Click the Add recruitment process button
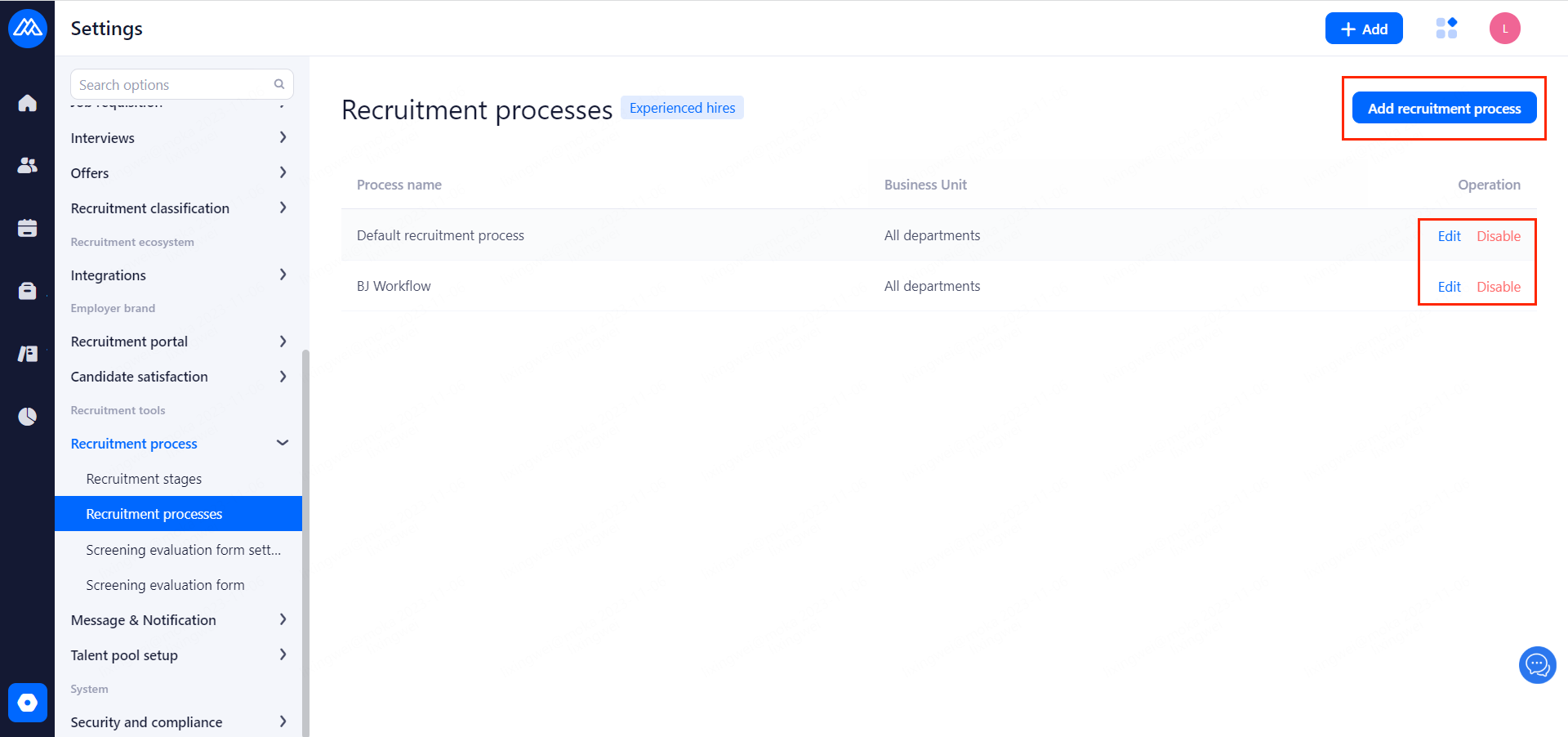The width and height of the screenshot is (1568, 737). 1444,108
